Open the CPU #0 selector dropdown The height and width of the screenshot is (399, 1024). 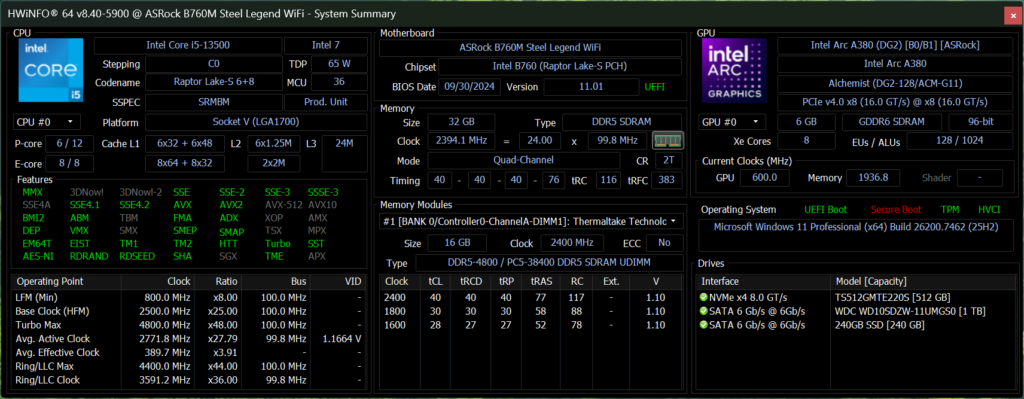point(46,122)
